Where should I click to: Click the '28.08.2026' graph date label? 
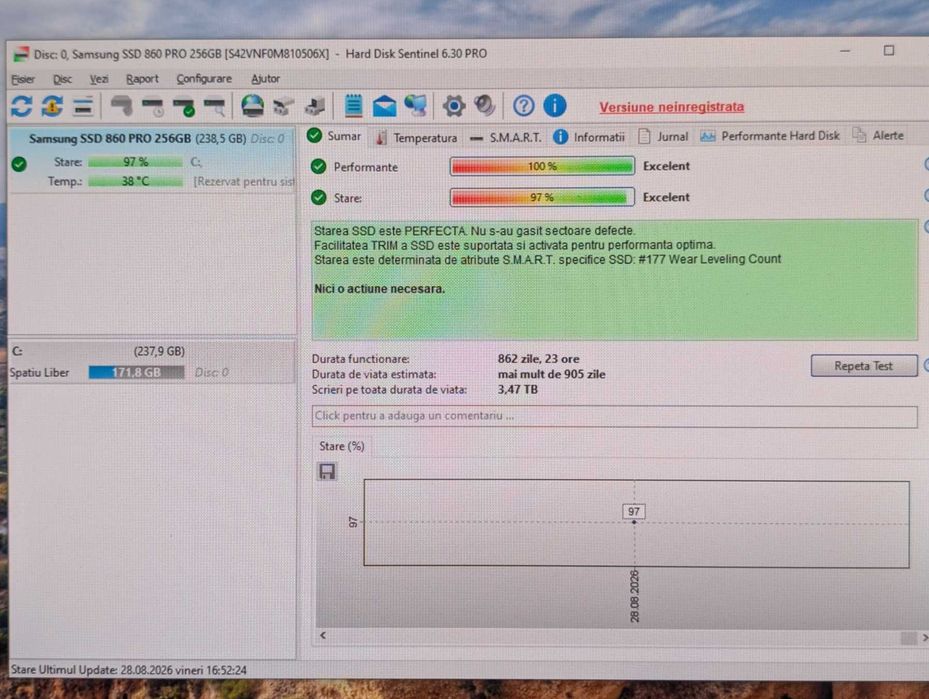point(635,596)
